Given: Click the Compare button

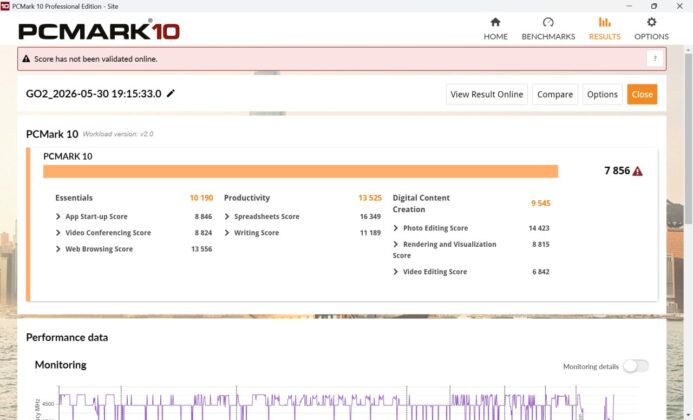Looking at the screenshot, I should [x=555, y=94].
